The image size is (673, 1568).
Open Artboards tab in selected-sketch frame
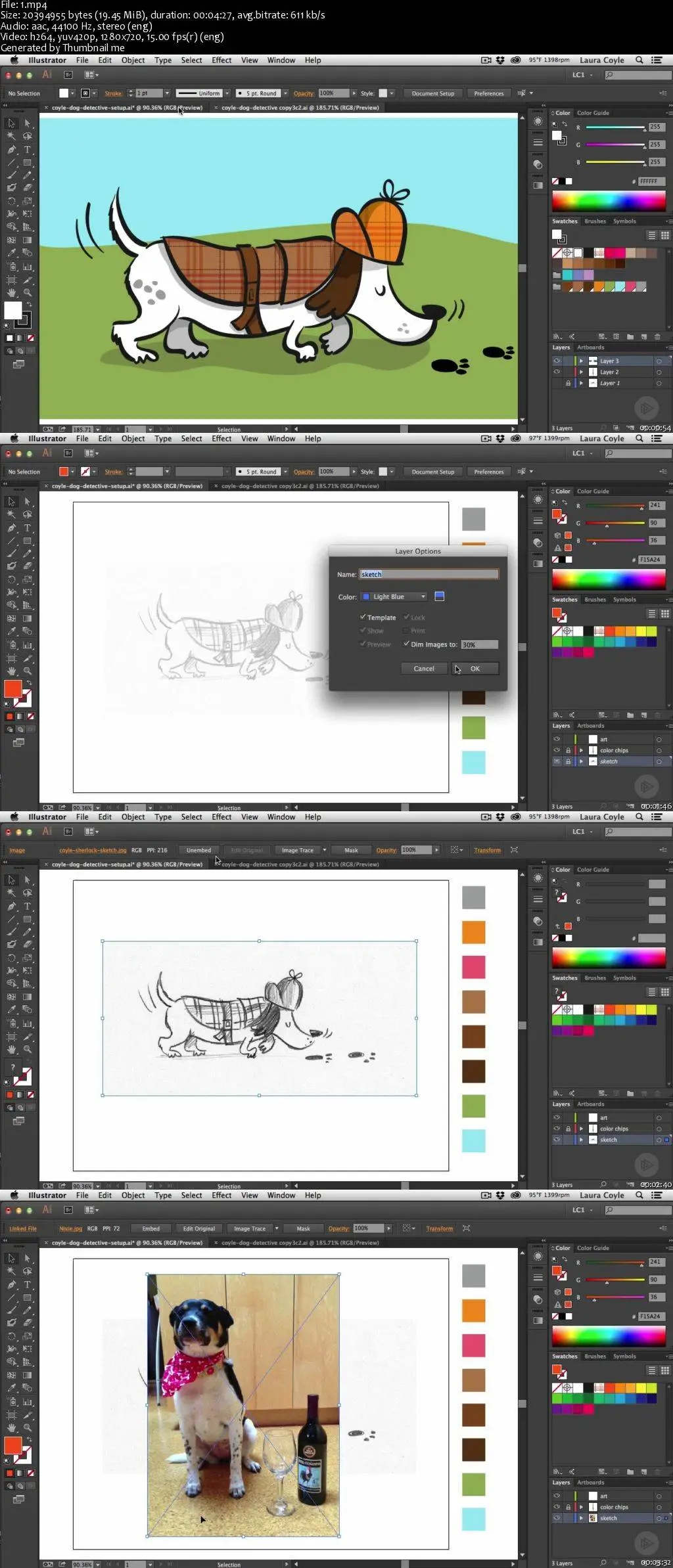click(590, 1104)
